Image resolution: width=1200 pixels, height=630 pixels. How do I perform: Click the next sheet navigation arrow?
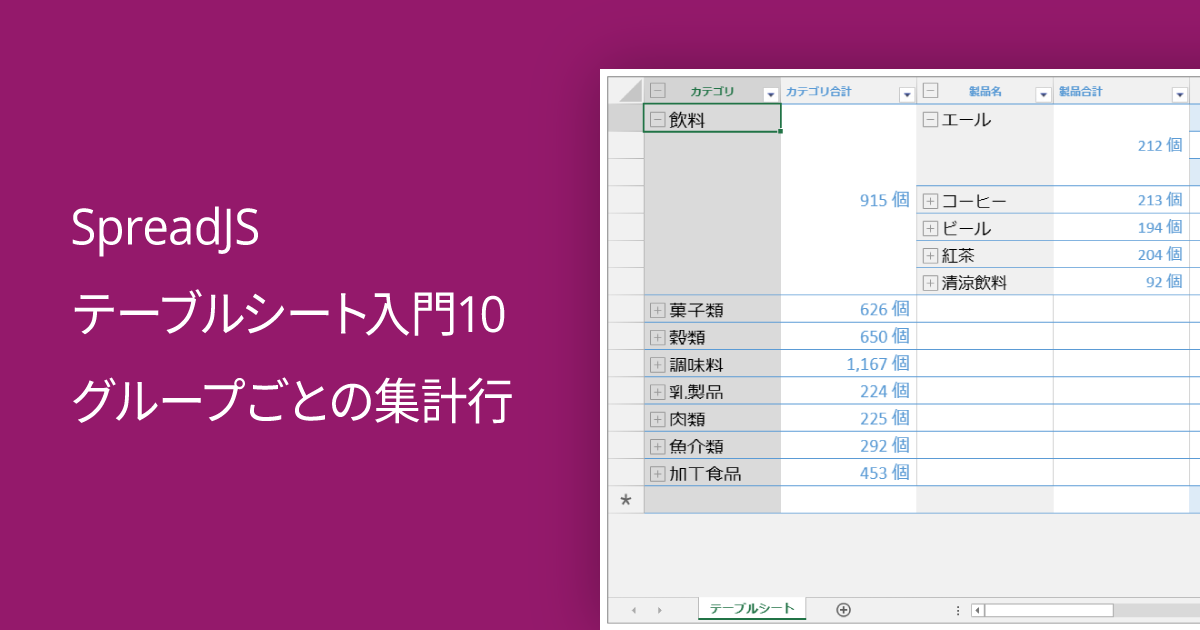pos(659,610)
